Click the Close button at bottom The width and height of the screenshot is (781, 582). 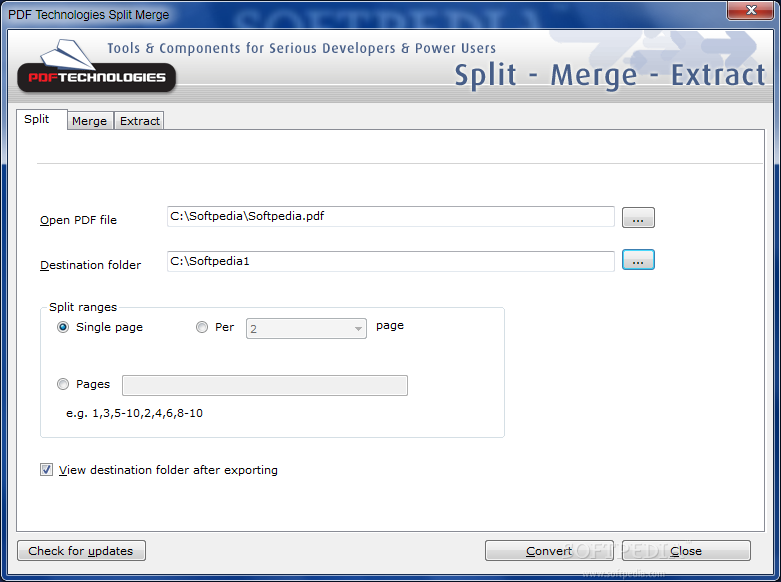(x=686, y=551)
